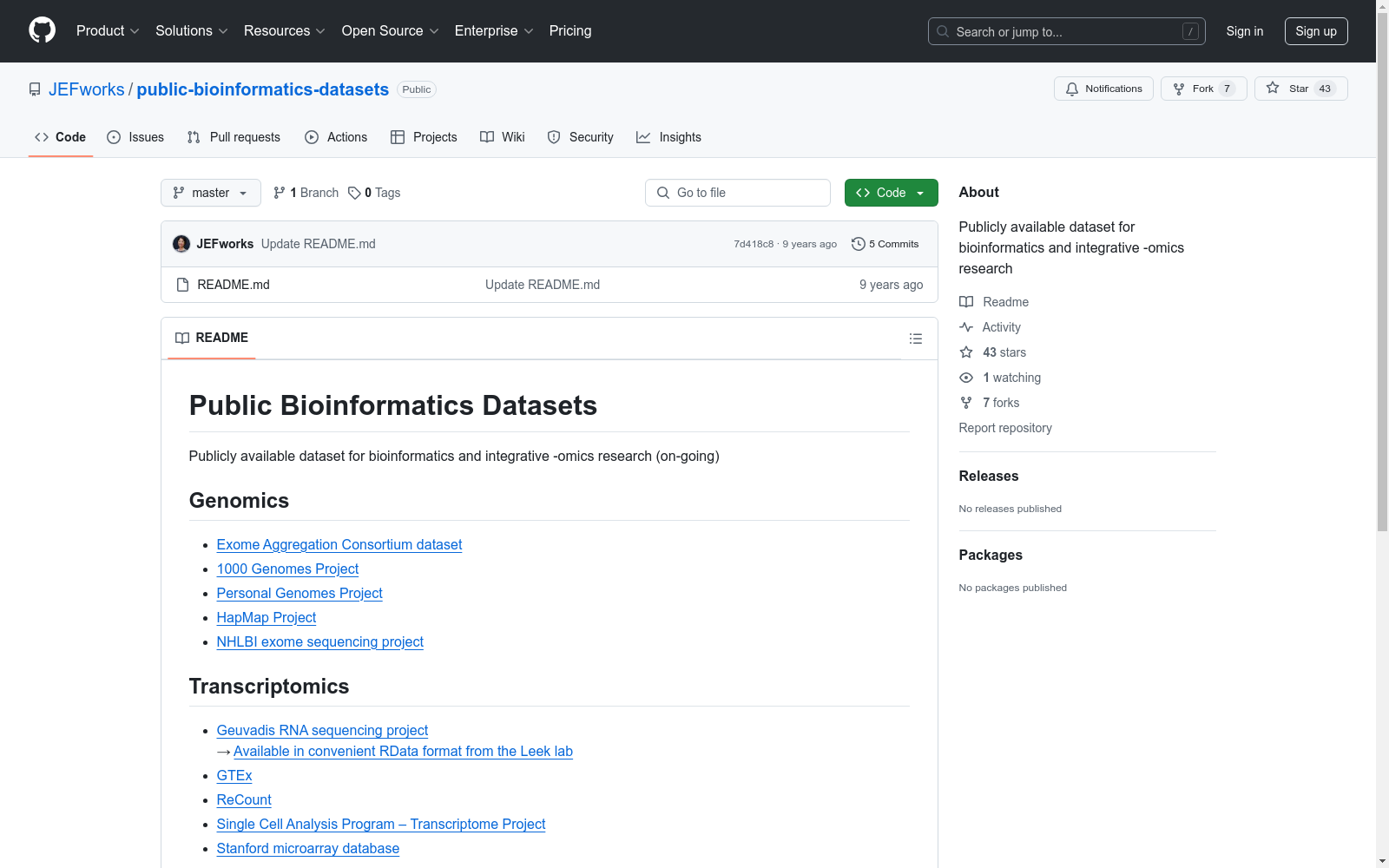Image resolution: width=1389 pixels, height=868 pixels.
Task: Focus the Search or jump to field
Action: pyautogui.click(x=1067, y=31)
